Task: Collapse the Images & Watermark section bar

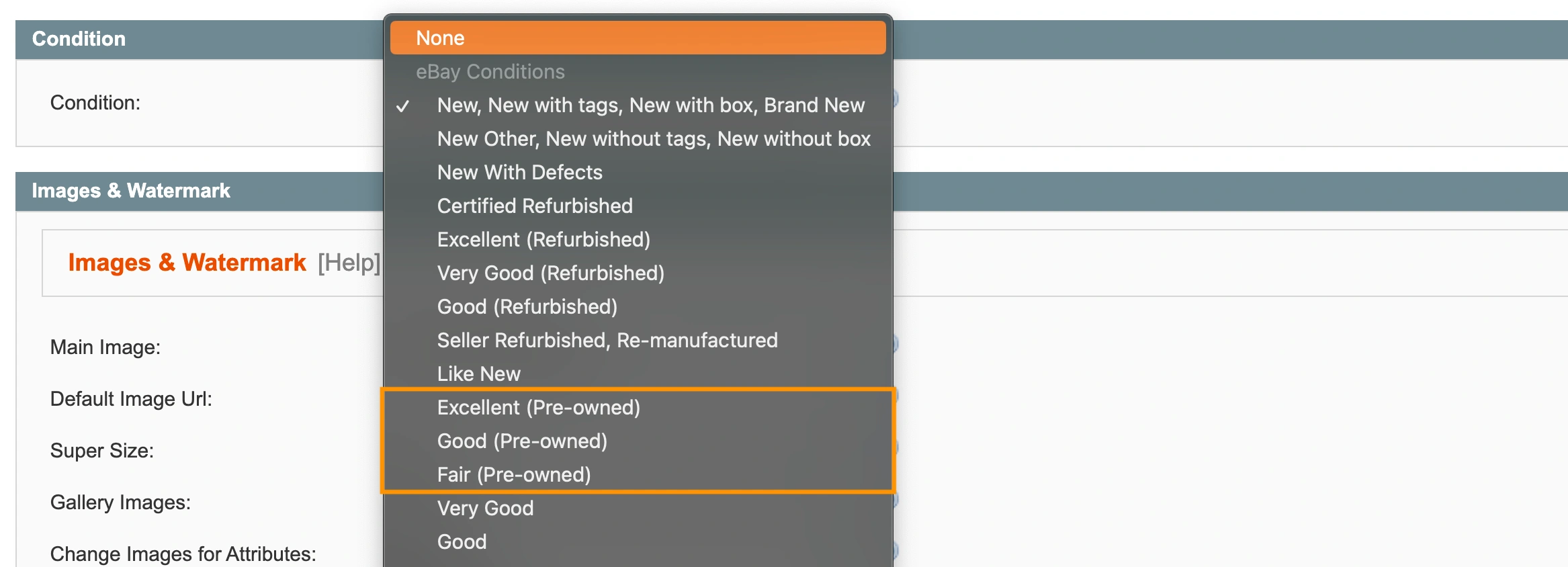Action: click(131, 191)
